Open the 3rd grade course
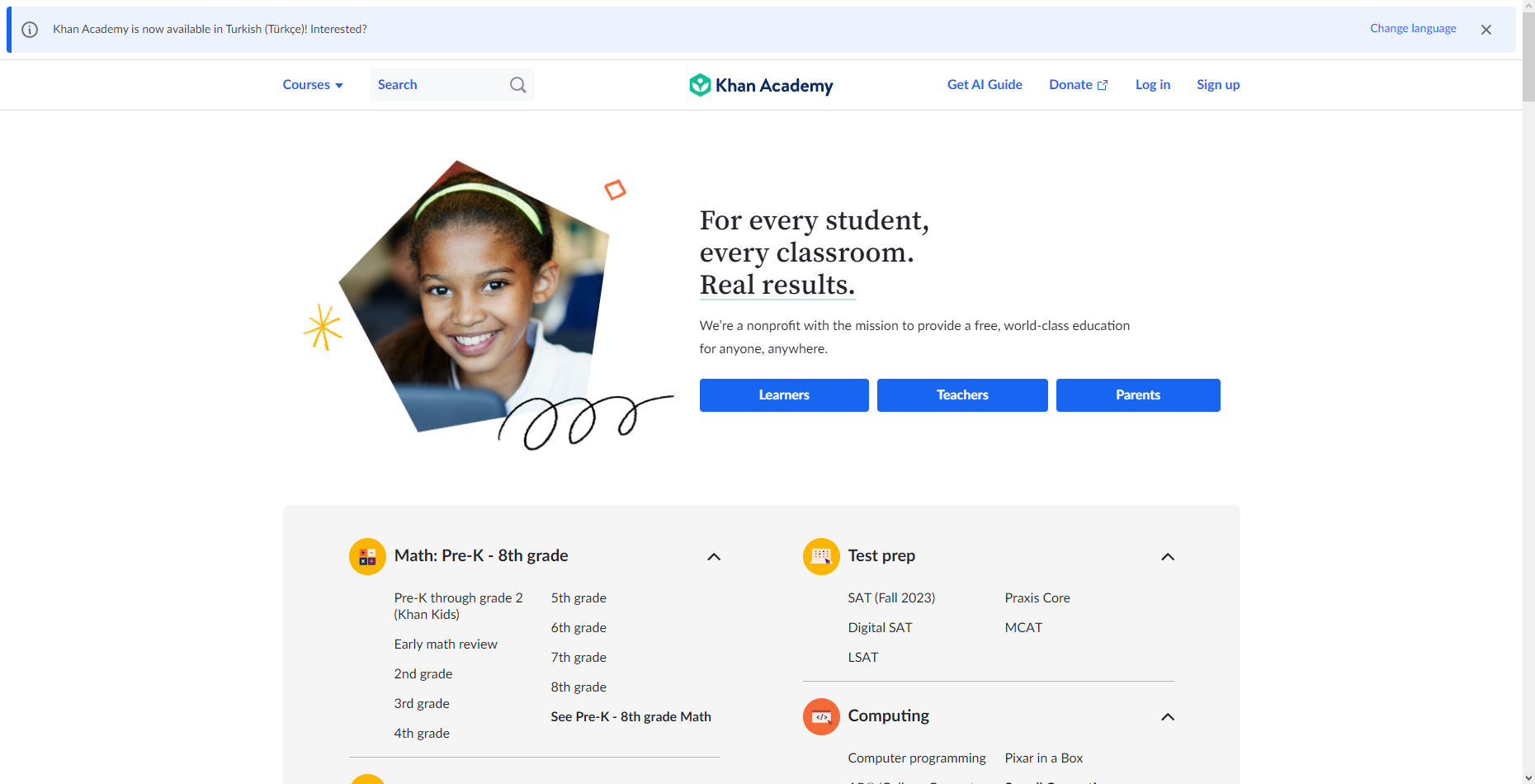The image size is (1535, 784). click(x=422, y=703)
